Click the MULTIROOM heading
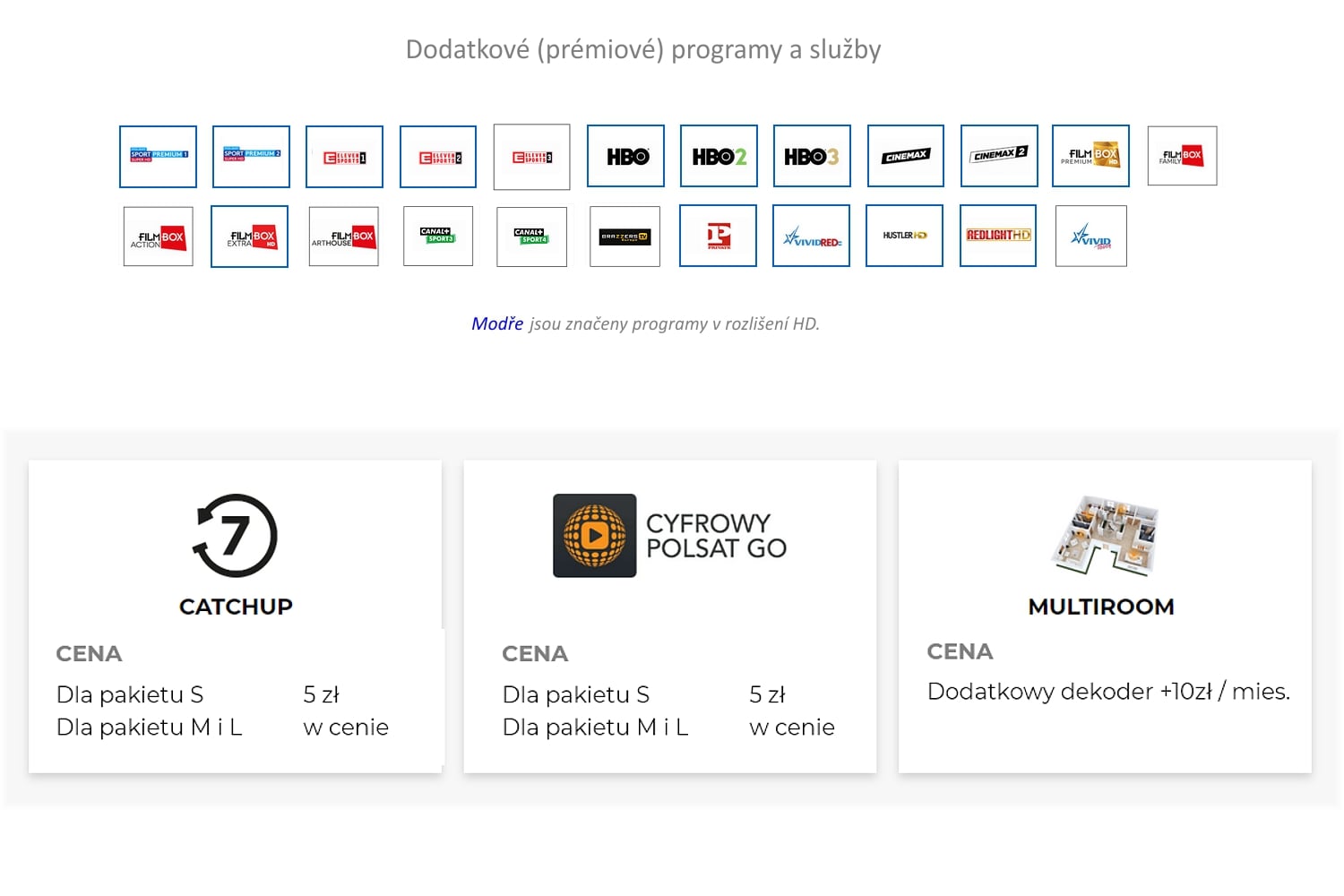 point(1101,607)
